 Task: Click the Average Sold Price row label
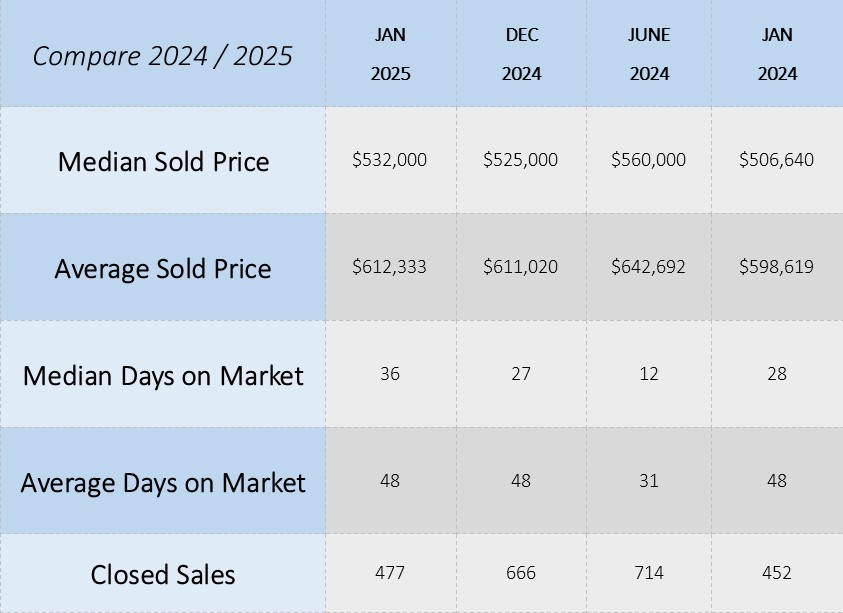(x=163, y=268)
